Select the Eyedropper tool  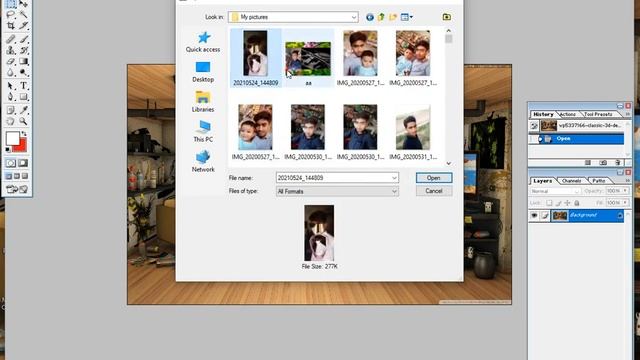[24, 110]
